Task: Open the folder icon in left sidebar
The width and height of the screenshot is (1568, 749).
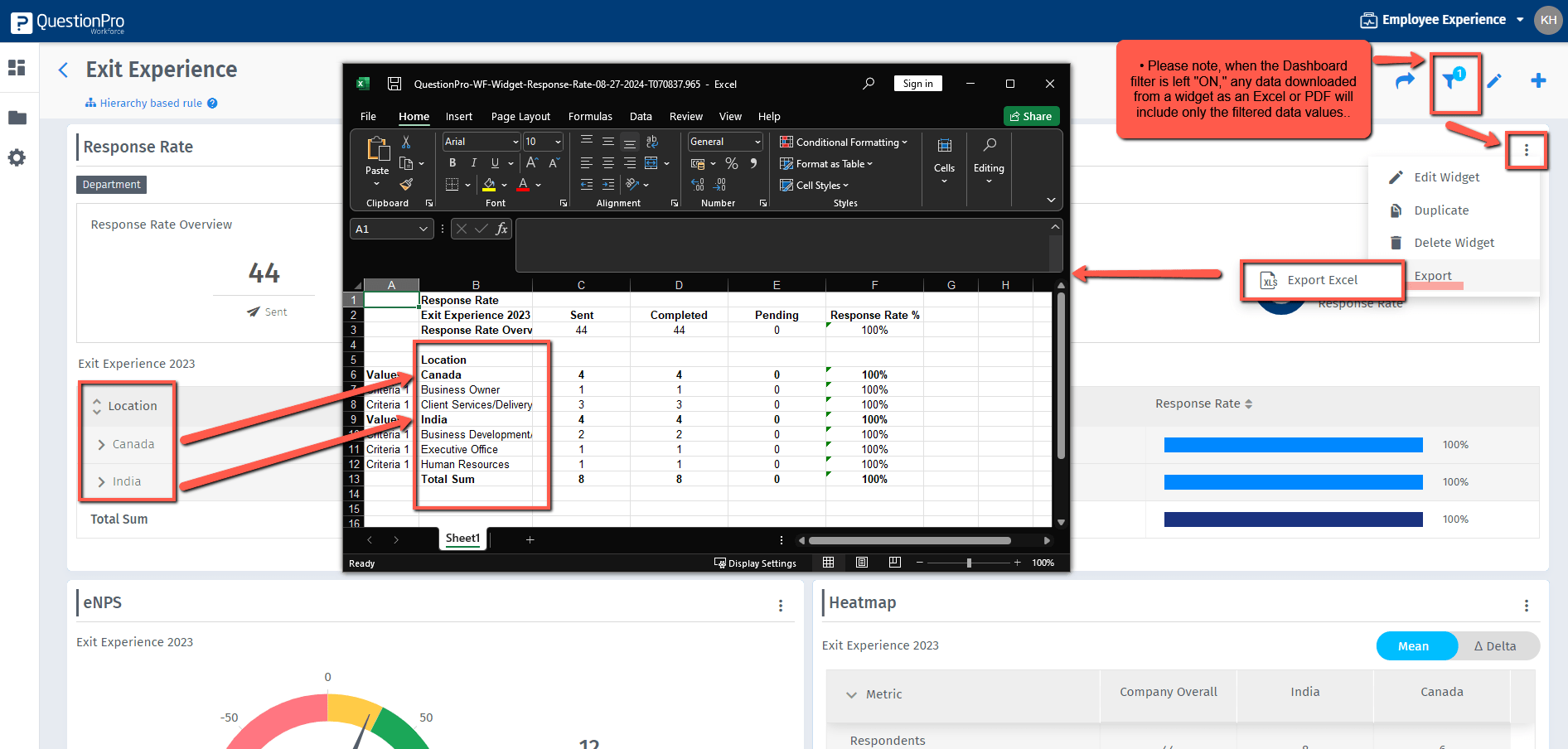Action: 17,118
